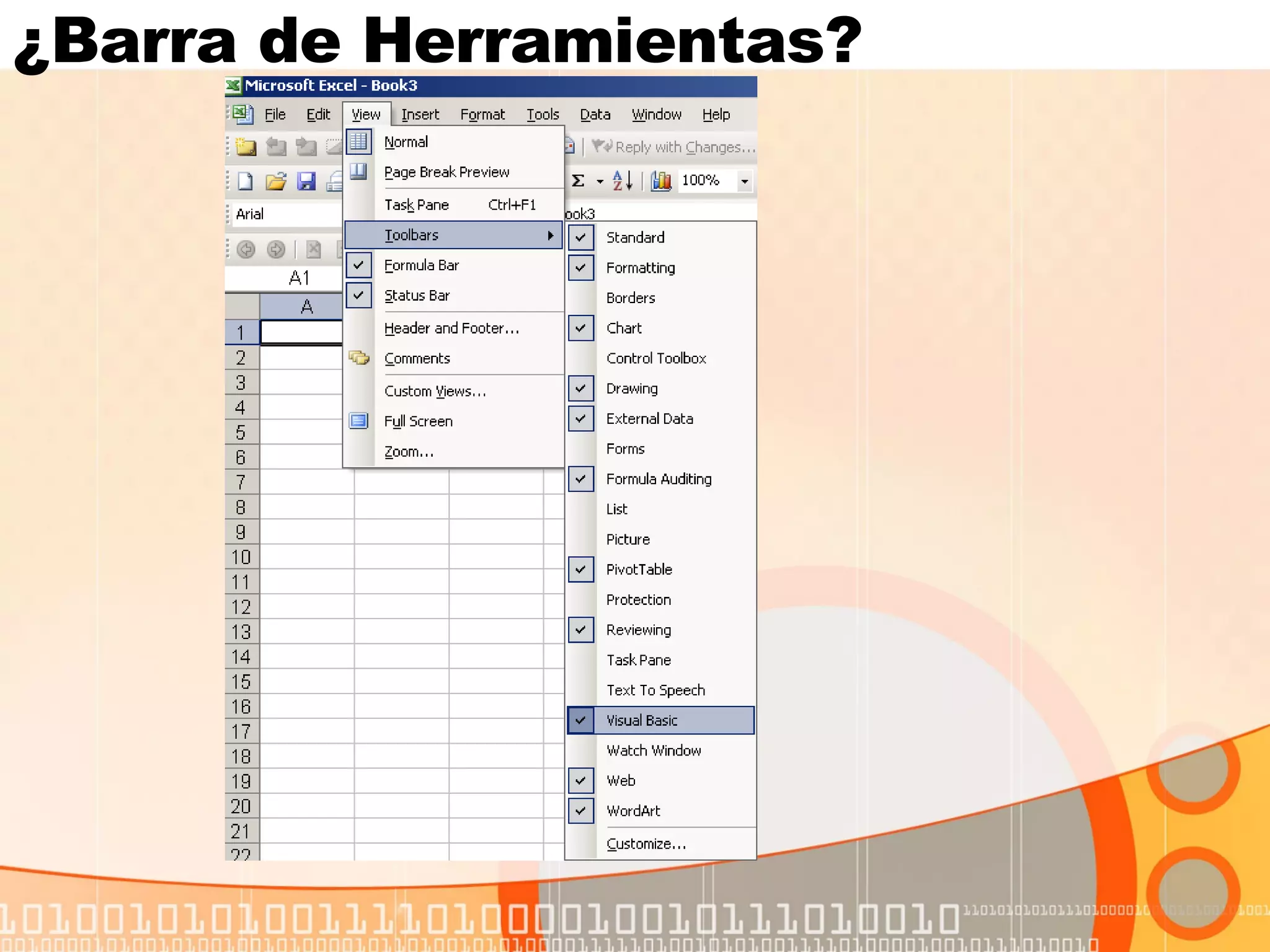The image size is (1270, 952).
Task: Open the Help menu
Action: click(716, 115)
